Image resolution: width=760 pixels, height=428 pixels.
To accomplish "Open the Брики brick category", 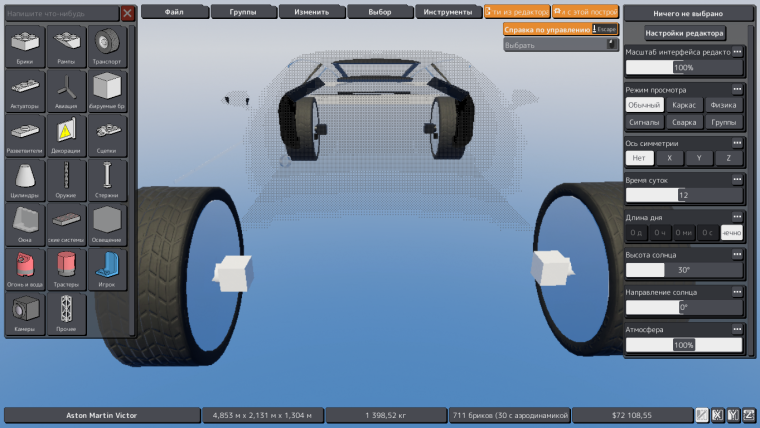I will (25, 47).
